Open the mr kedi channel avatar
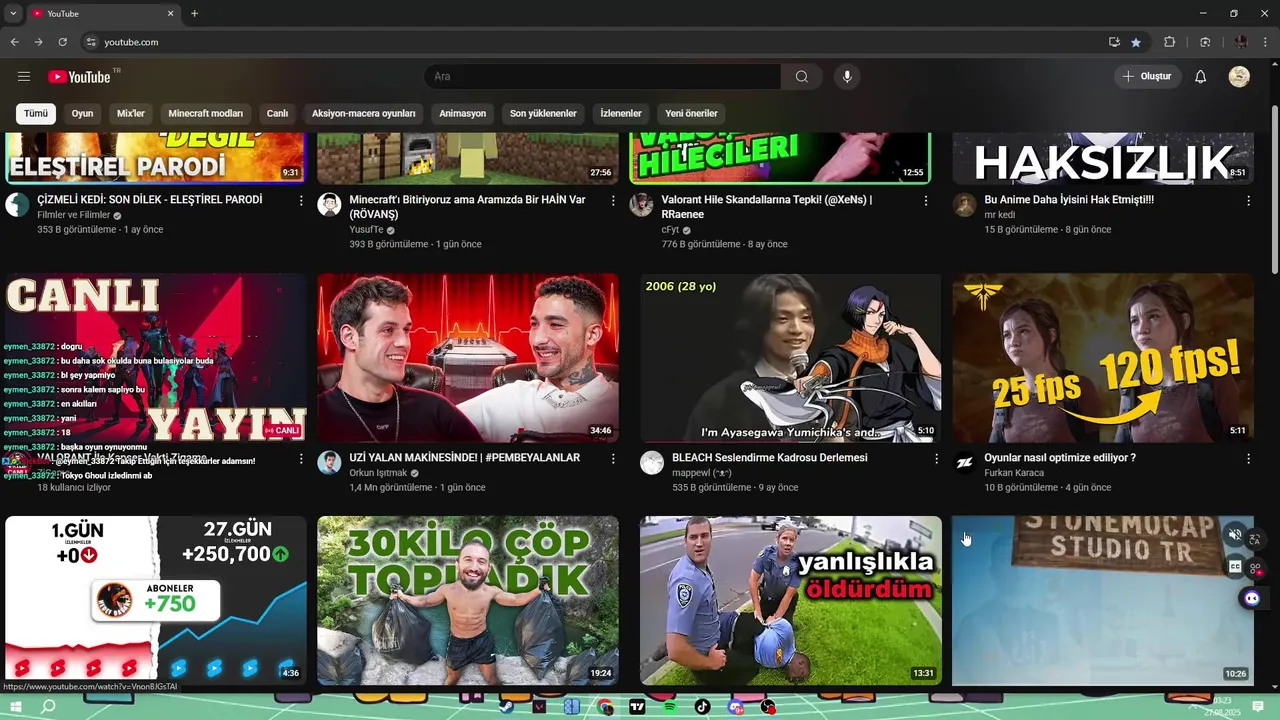Image resolution: width=1280 pixels, height=720 pixels. click(x=964, y=205)
